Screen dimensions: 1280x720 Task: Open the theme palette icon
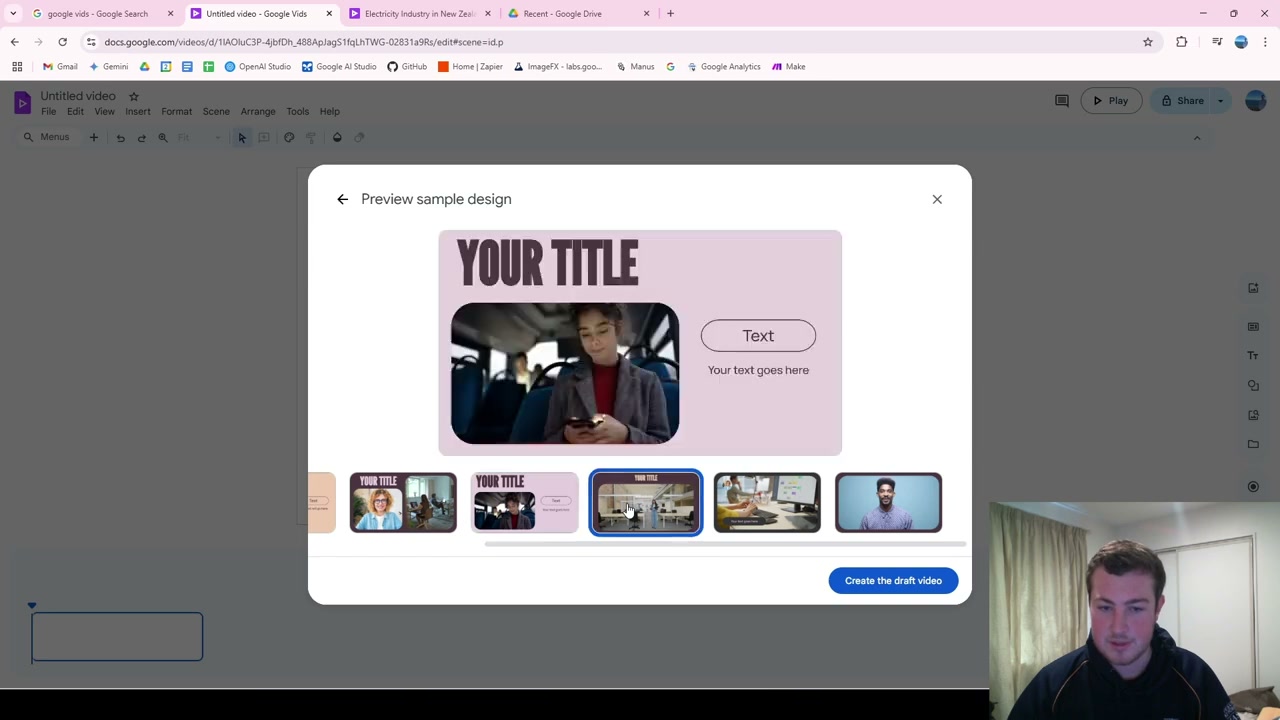click(x=289, y=137)
